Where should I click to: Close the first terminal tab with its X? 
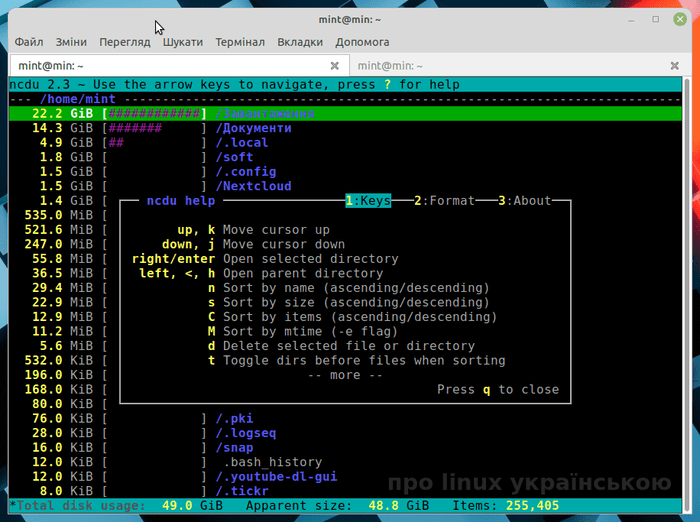334,66
